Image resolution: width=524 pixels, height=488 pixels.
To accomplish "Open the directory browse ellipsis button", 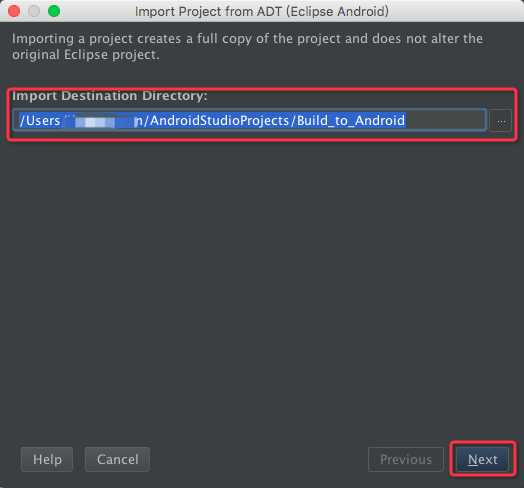I will pos(500,121).
